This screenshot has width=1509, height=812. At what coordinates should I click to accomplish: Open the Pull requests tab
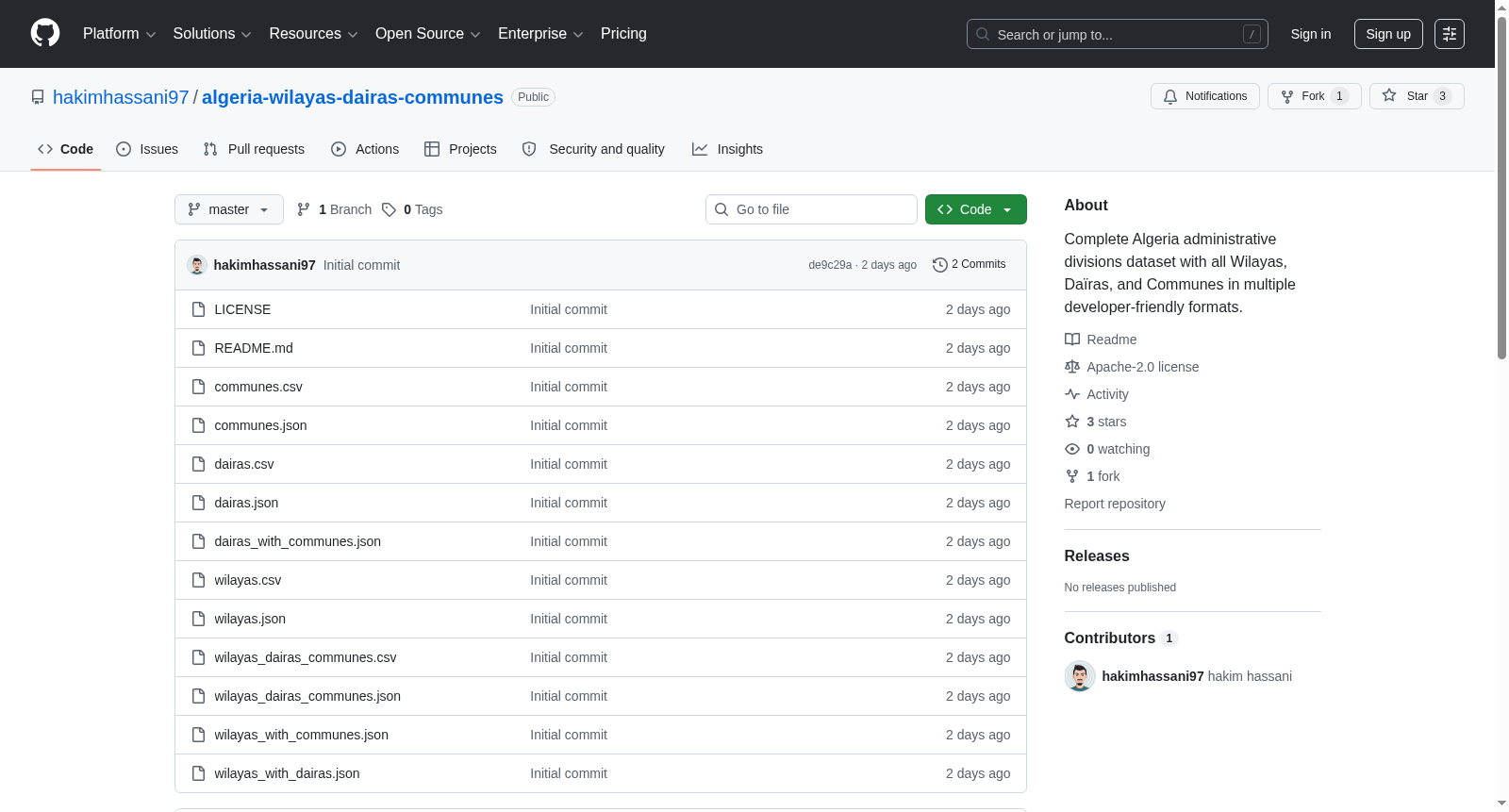click(x=254, y=149)
